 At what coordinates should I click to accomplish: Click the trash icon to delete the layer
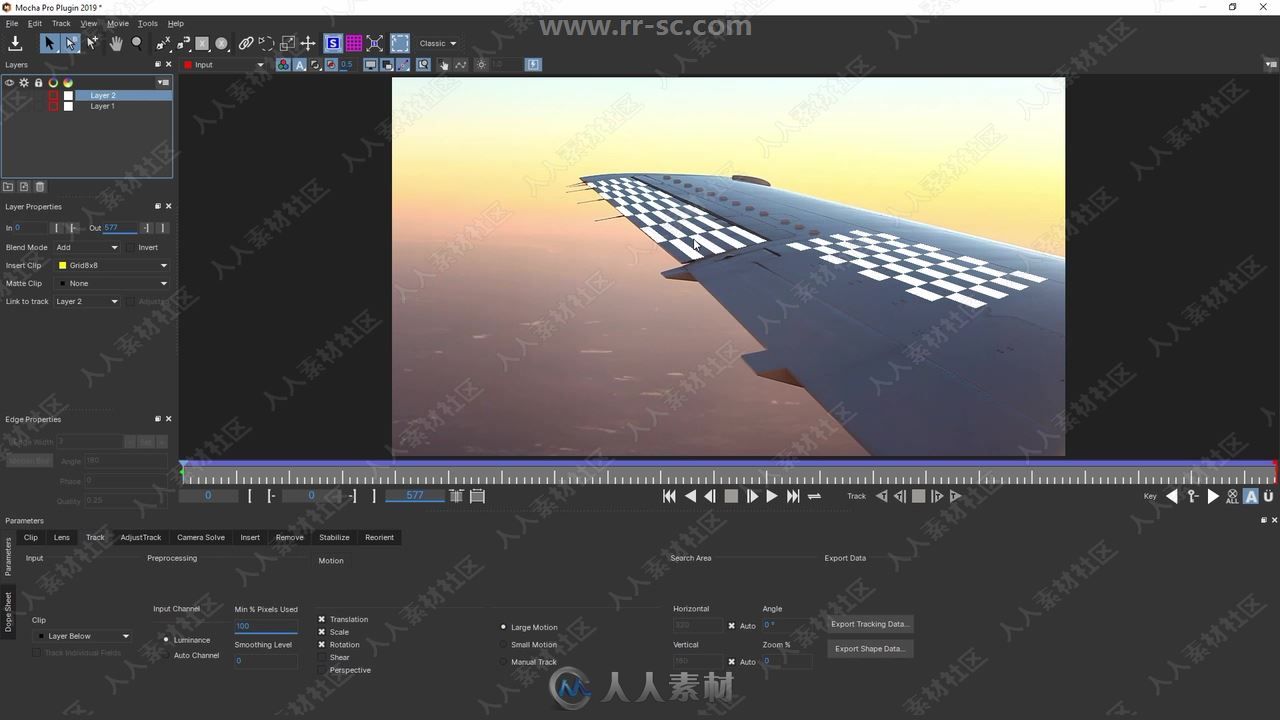40,187
